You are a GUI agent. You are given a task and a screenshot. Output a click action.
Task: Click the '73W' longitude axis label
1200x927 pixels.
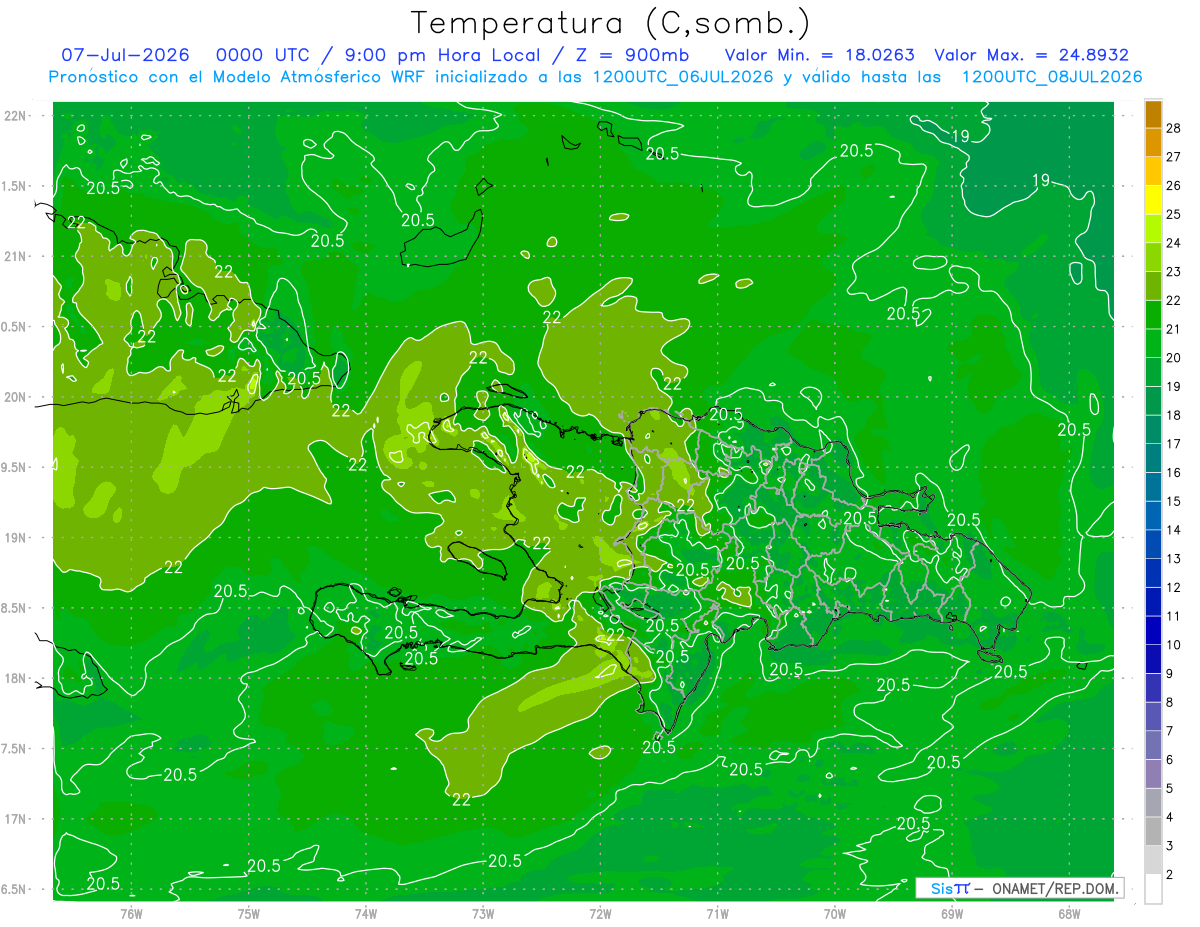[x=483, y=914]
